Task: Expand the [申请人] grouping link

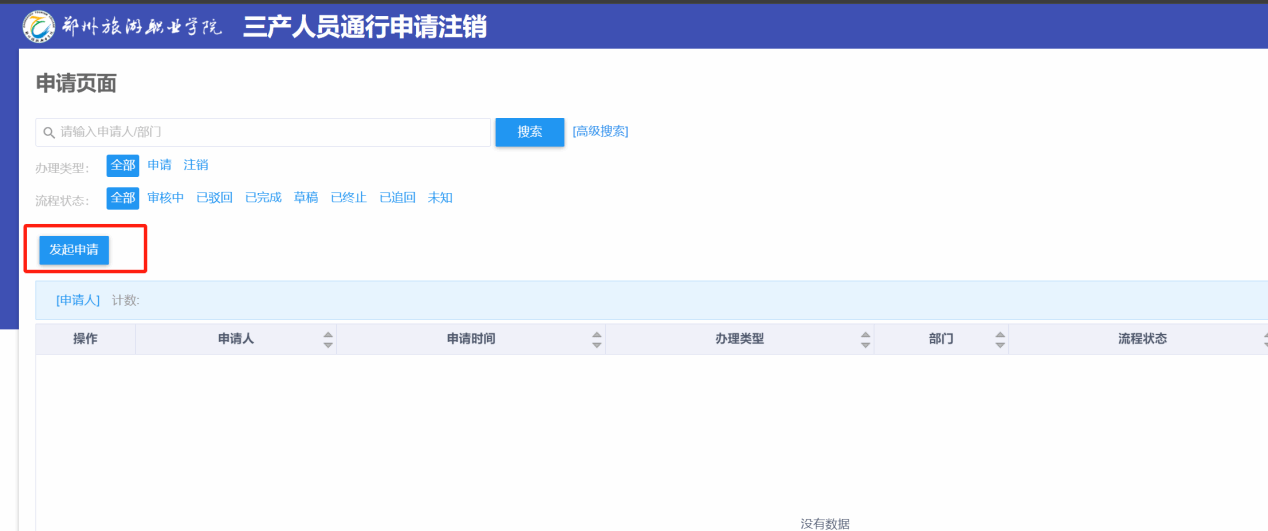Action: pos(78,300)
